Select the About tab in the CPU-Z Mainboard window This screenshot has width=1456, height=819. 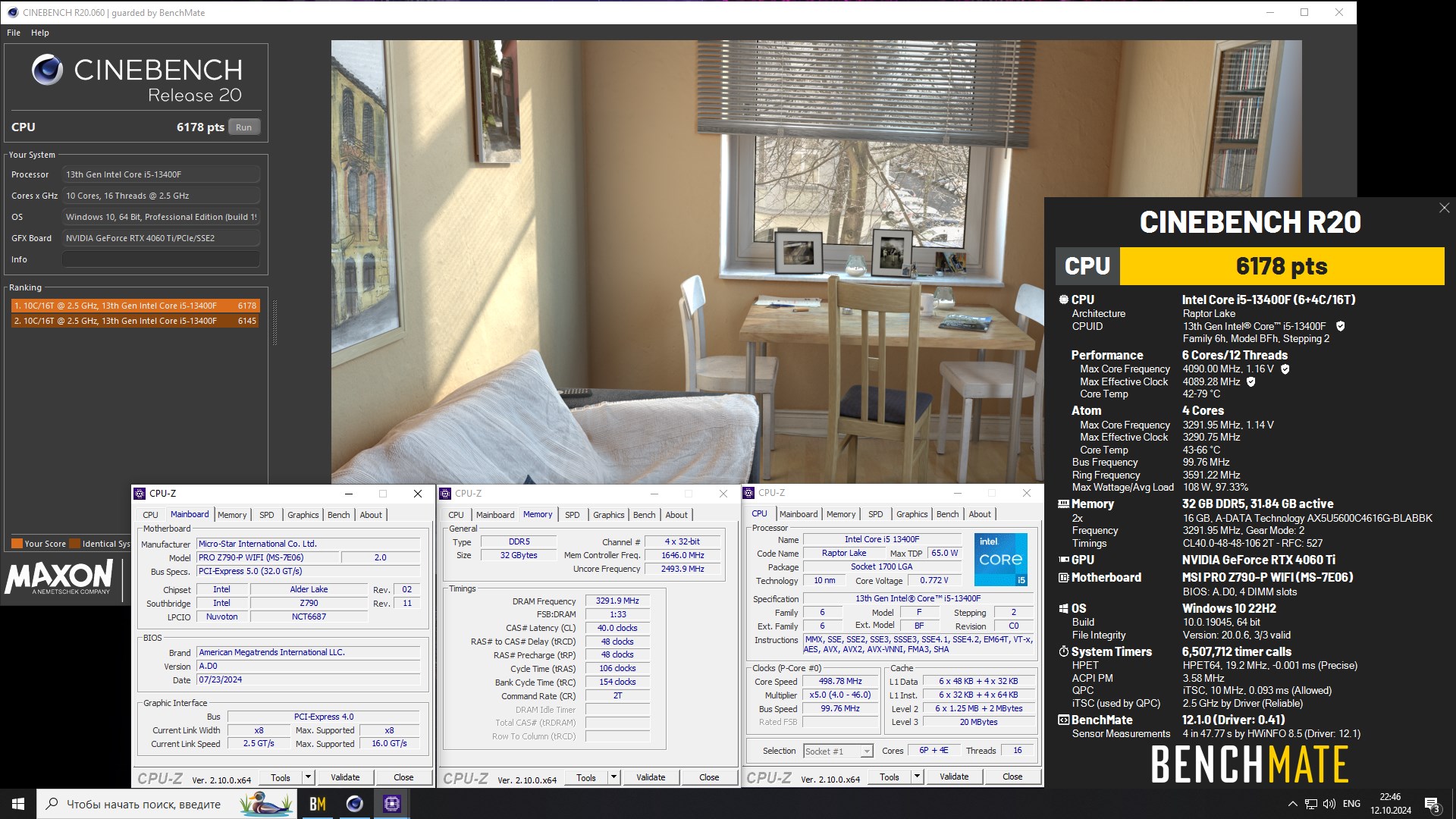(371, 515)
